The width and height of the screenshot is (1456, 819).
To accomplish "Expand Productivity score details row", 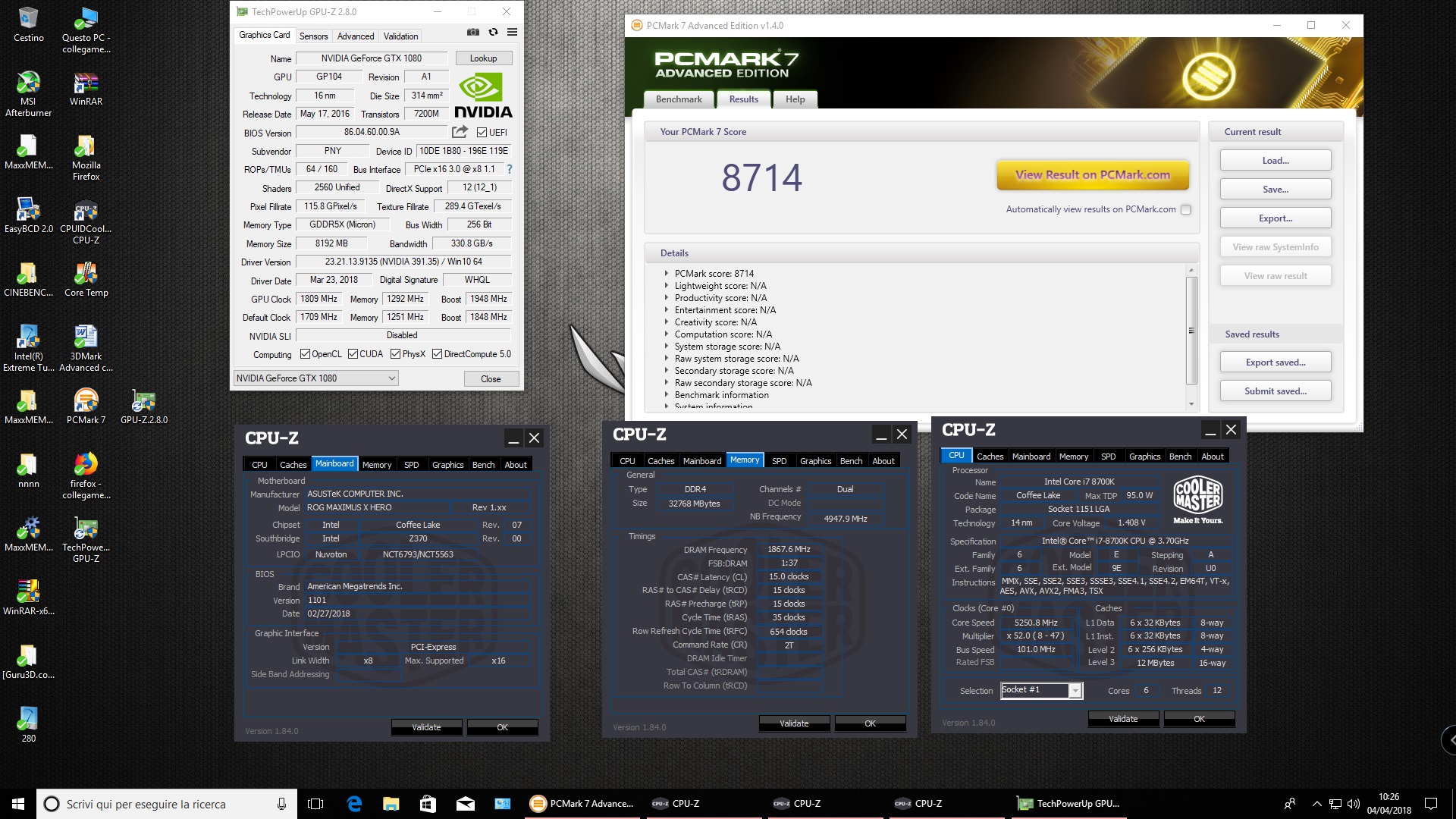I will point(667,298).
